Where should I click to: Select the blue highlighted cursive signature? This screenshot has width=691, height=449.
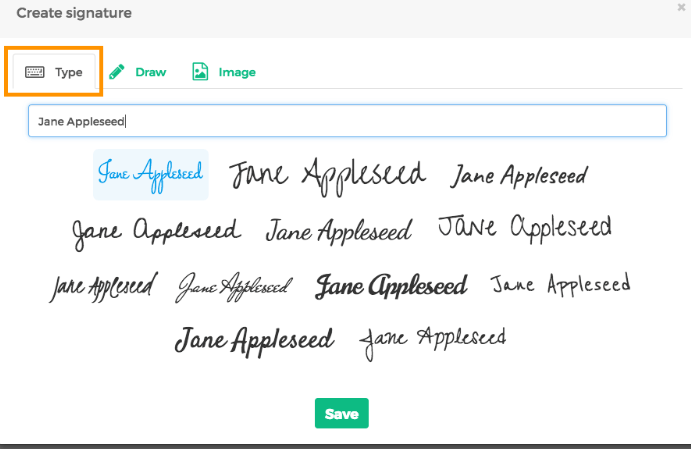151,174
